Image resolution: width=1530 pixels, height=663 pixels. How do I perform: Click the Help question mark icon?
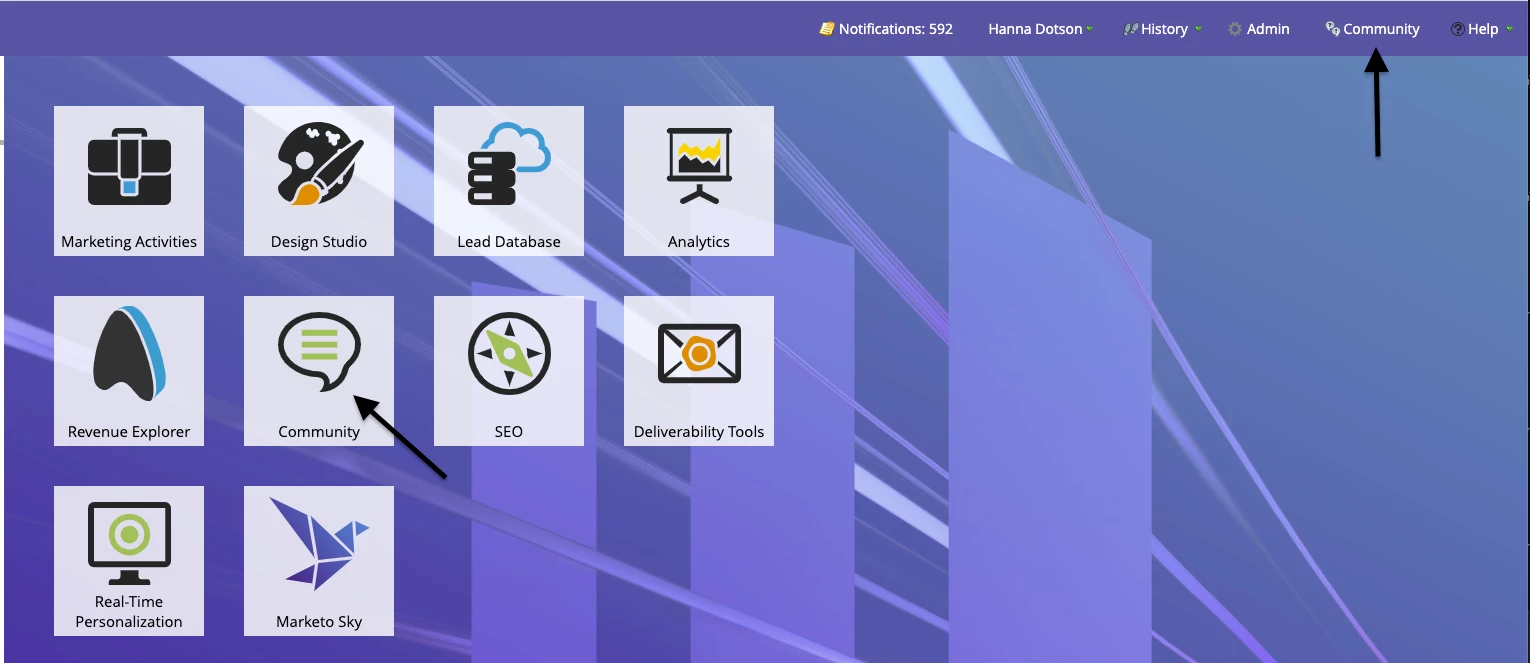[x=1457, y=29]
